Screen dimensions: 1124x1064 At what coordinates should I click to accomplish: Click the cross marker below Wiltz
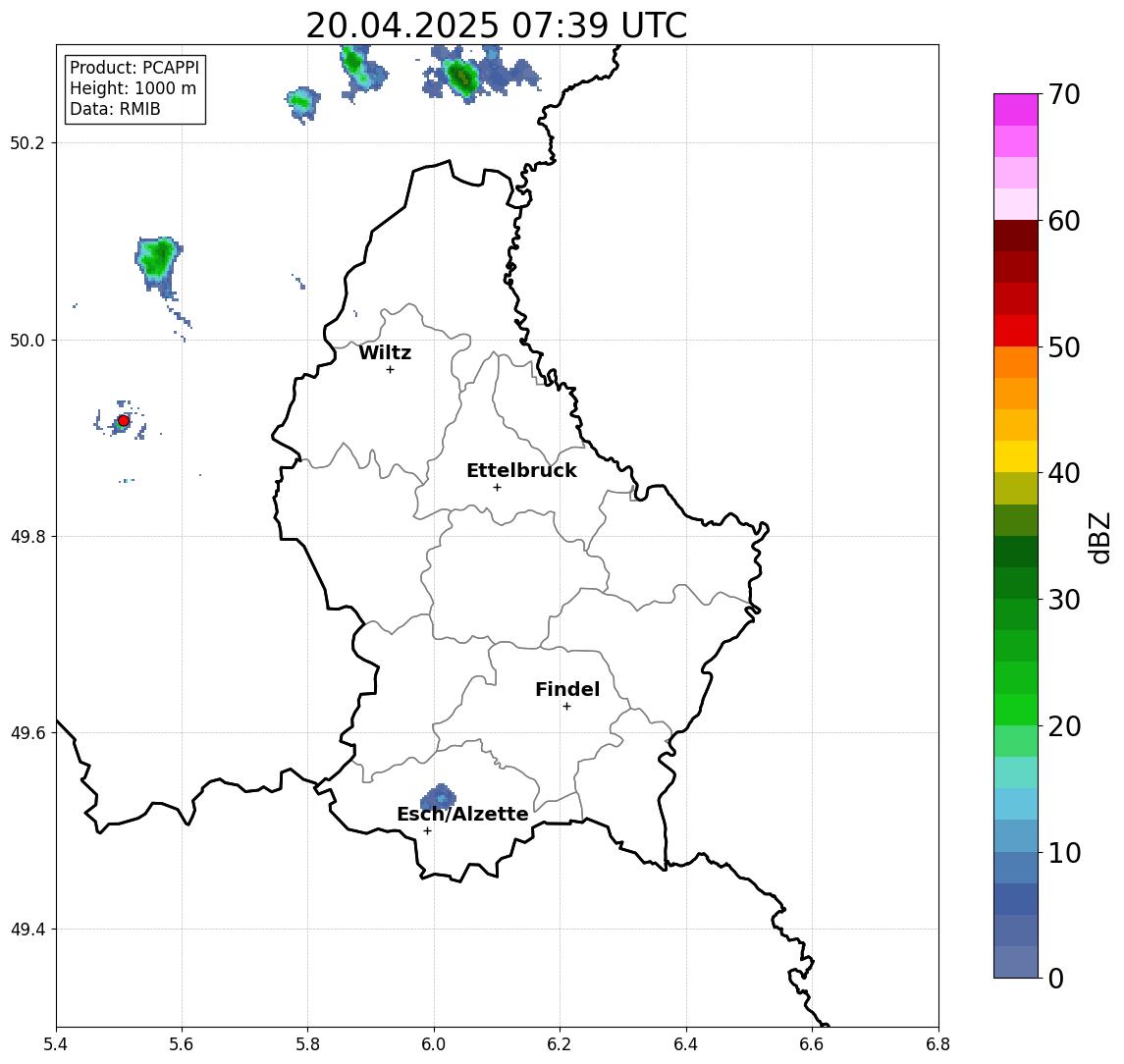point(390,369)
